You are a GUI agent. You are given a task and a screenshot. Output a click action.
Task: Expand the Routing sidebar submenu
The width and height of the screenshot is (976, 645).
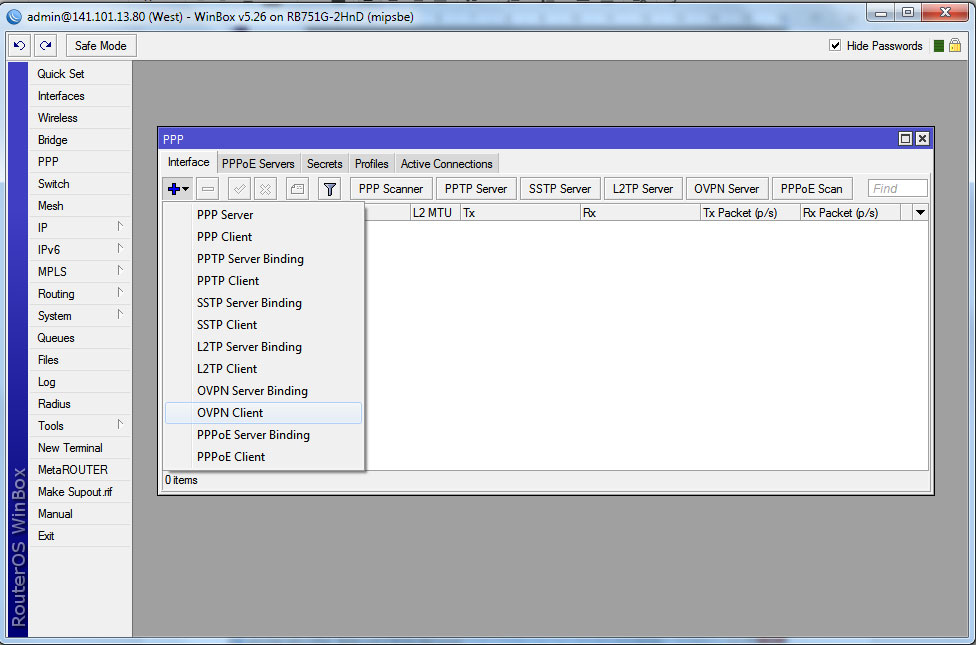(x=82, y=294)
